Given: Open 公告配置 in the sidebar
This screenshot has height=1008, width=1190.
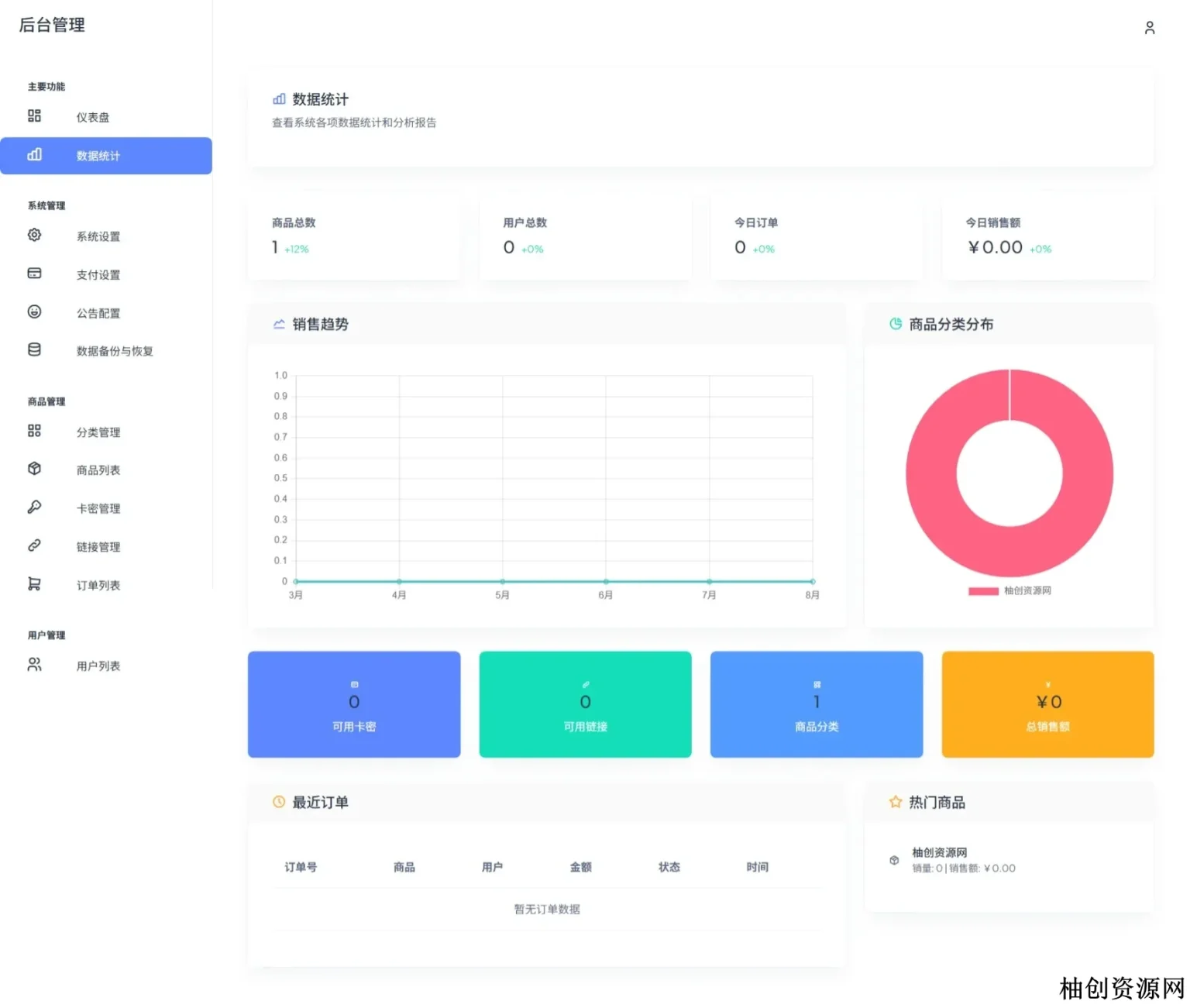Looking at the screenshot, I should click(98, 313).
